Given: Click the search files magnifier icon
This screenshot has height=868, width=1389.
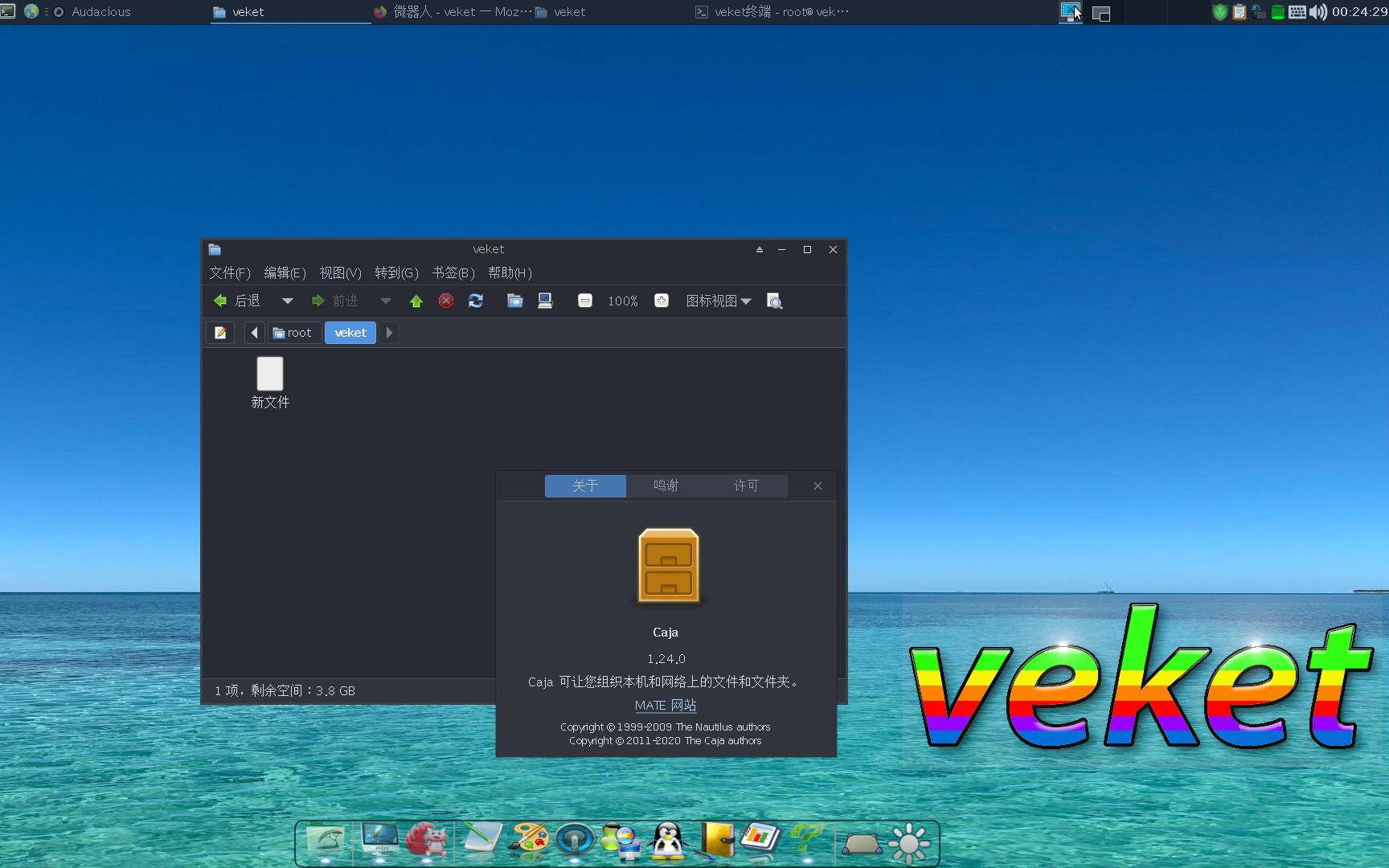Looking at the screenshot, I should [775, 301].
